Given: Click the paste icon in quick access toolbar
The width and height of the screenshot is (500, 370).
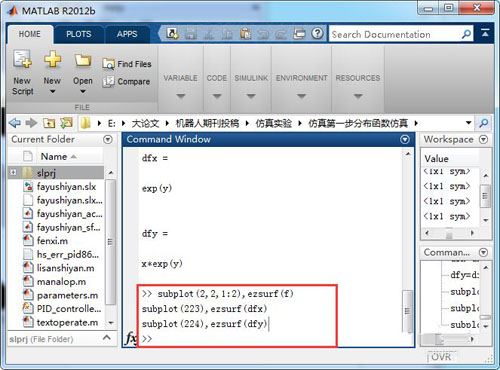Looking at the screenshot, I should pos(245,34).
